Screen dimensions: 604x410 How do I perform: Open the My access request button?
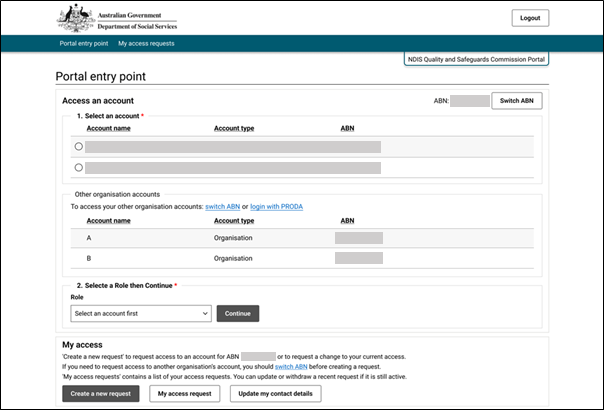tap(185, 394)
